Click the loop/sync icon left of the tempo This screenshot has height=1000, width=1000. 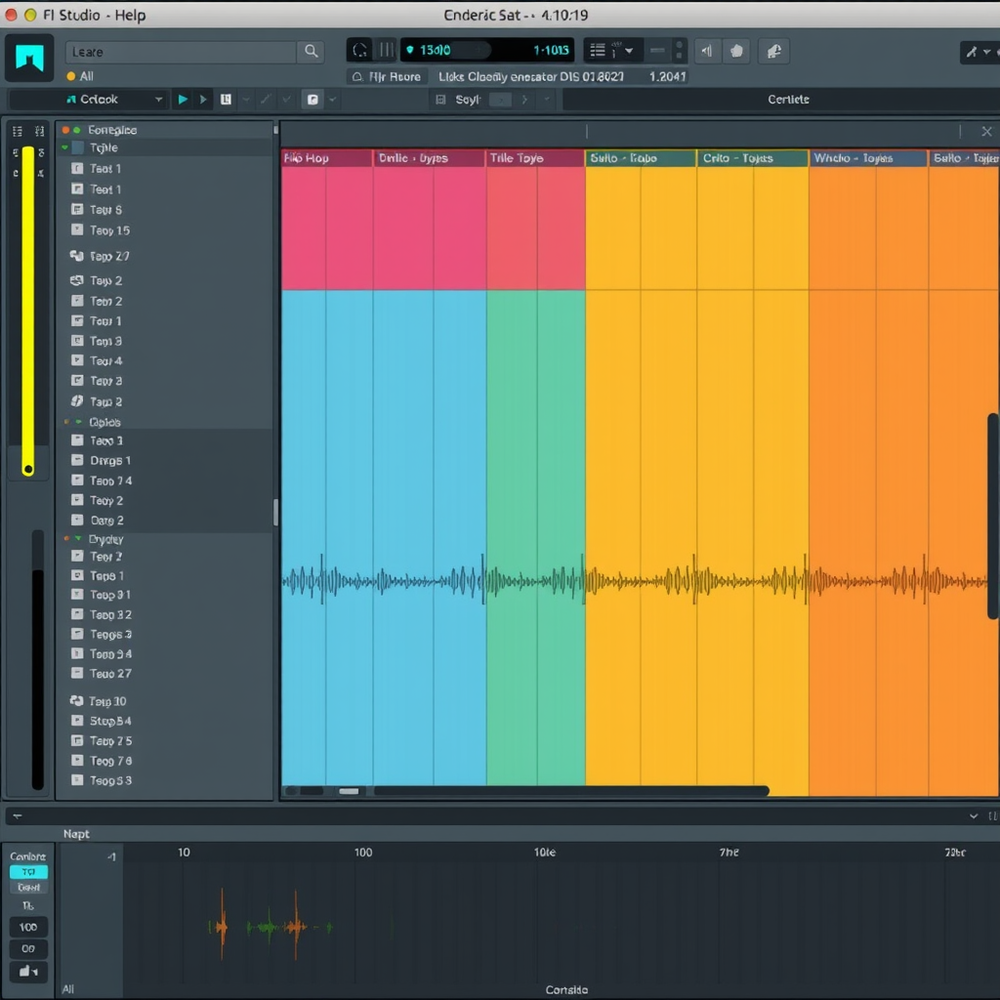(357, 49)
